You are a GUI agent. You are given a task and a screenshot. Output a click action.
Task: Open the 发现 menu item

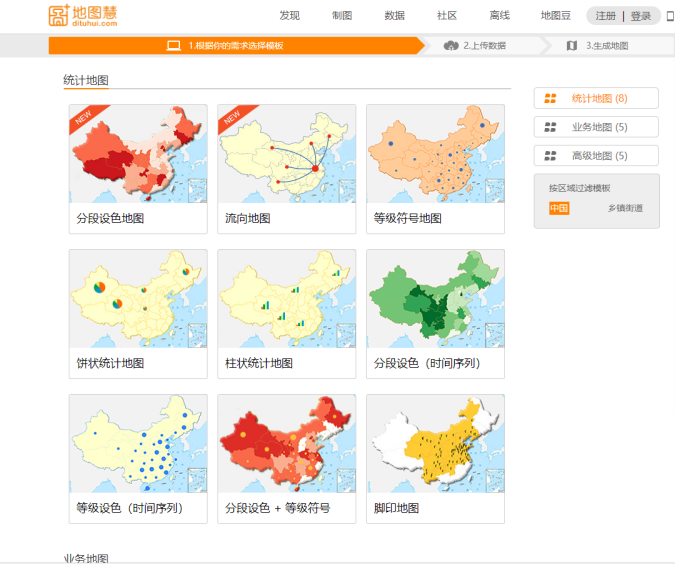click(x=289, y=16)
